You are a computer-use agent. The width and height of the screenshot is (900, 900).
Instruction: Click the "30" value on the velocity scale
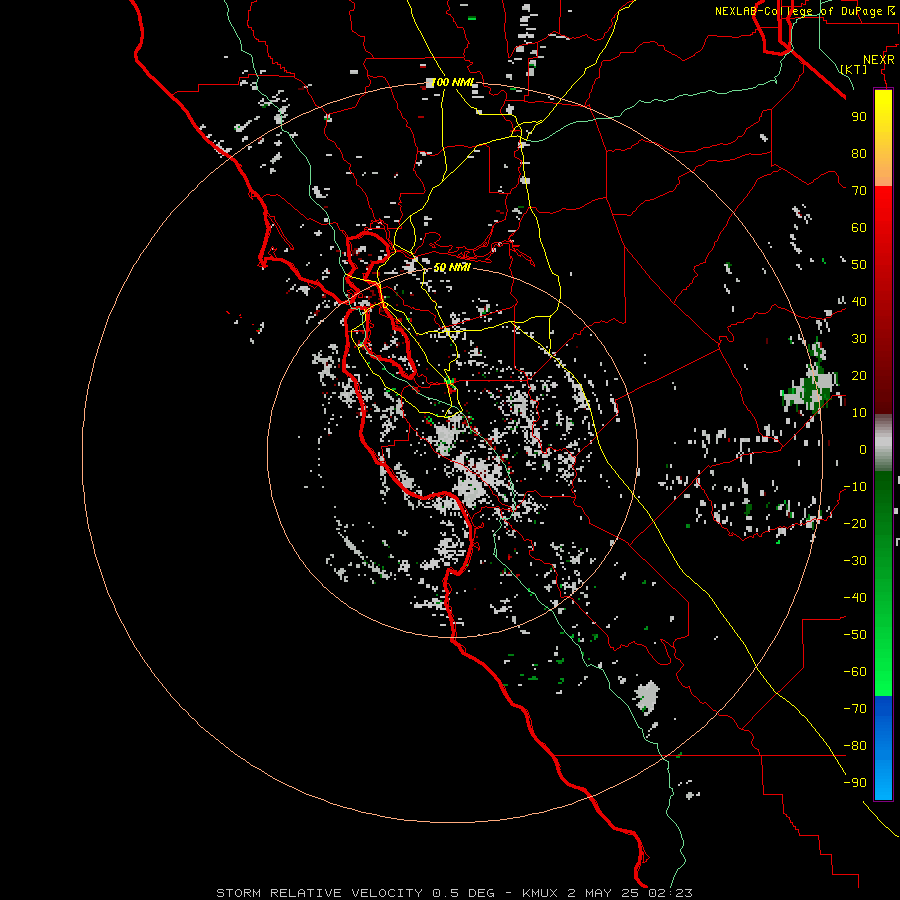859,339
